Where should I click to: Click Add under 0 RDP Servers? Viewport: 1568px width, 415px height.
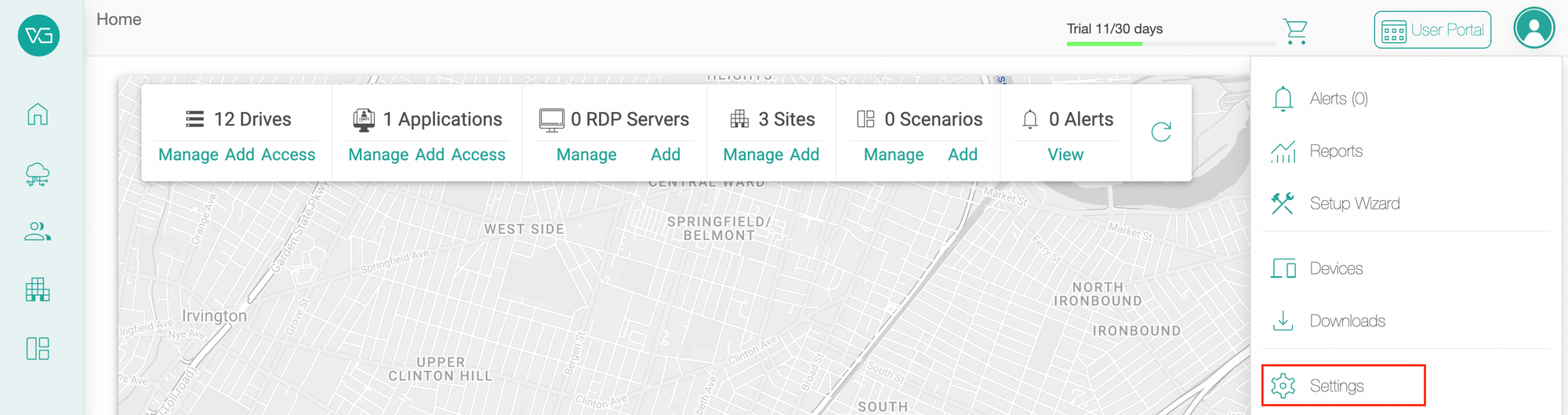click(666, 155)
